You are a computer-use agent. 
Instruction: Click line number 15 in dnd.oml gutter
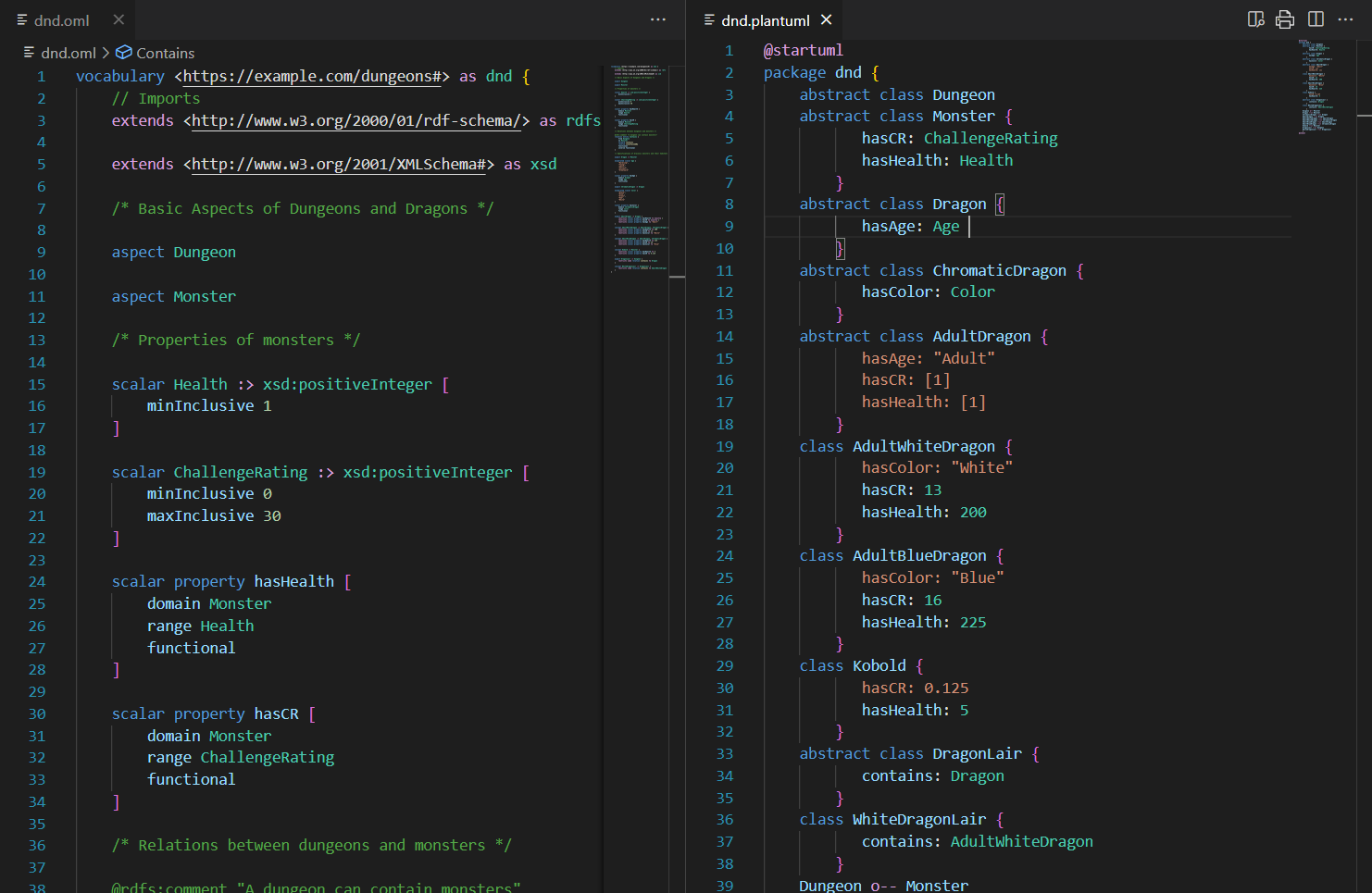[x=37, y=384]
